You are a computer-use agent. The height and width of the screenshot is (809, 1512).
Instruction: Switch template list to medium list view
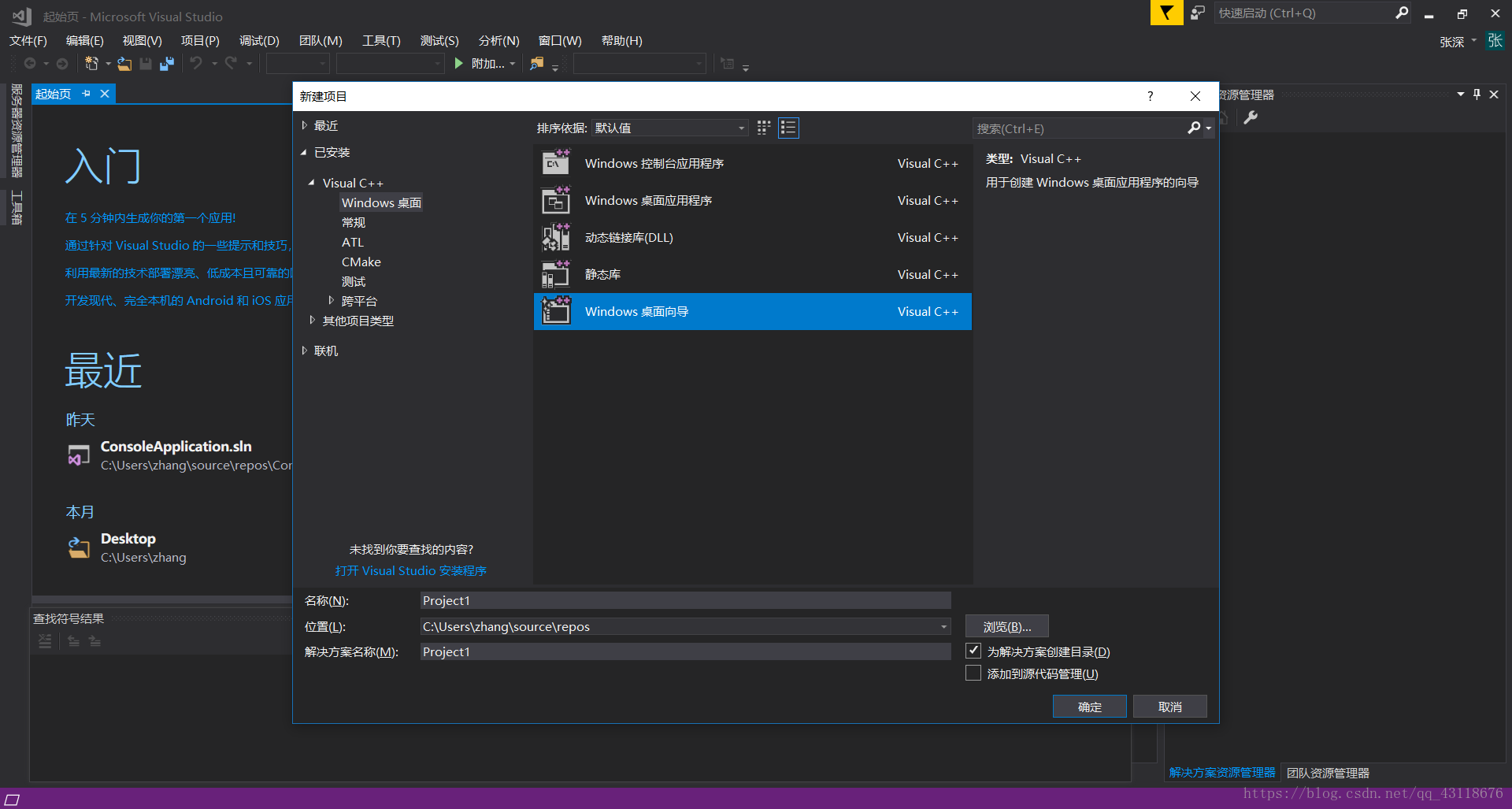788,128
